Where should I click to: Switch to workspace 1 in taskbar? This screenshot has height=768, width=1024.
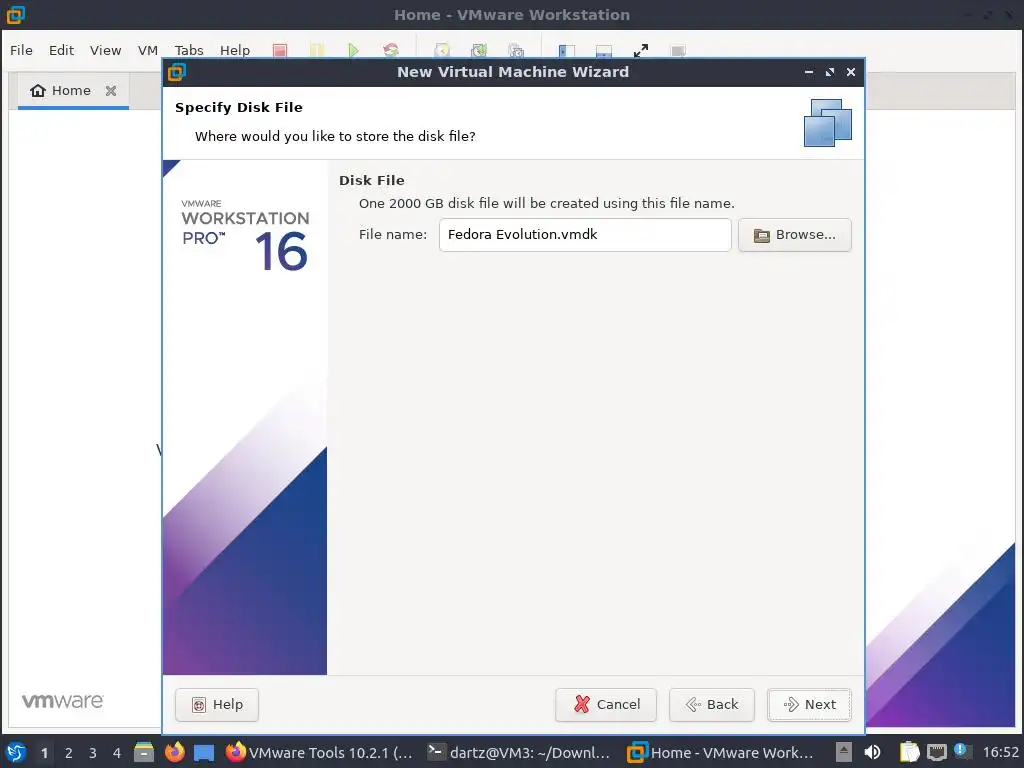tap(44, 753)
